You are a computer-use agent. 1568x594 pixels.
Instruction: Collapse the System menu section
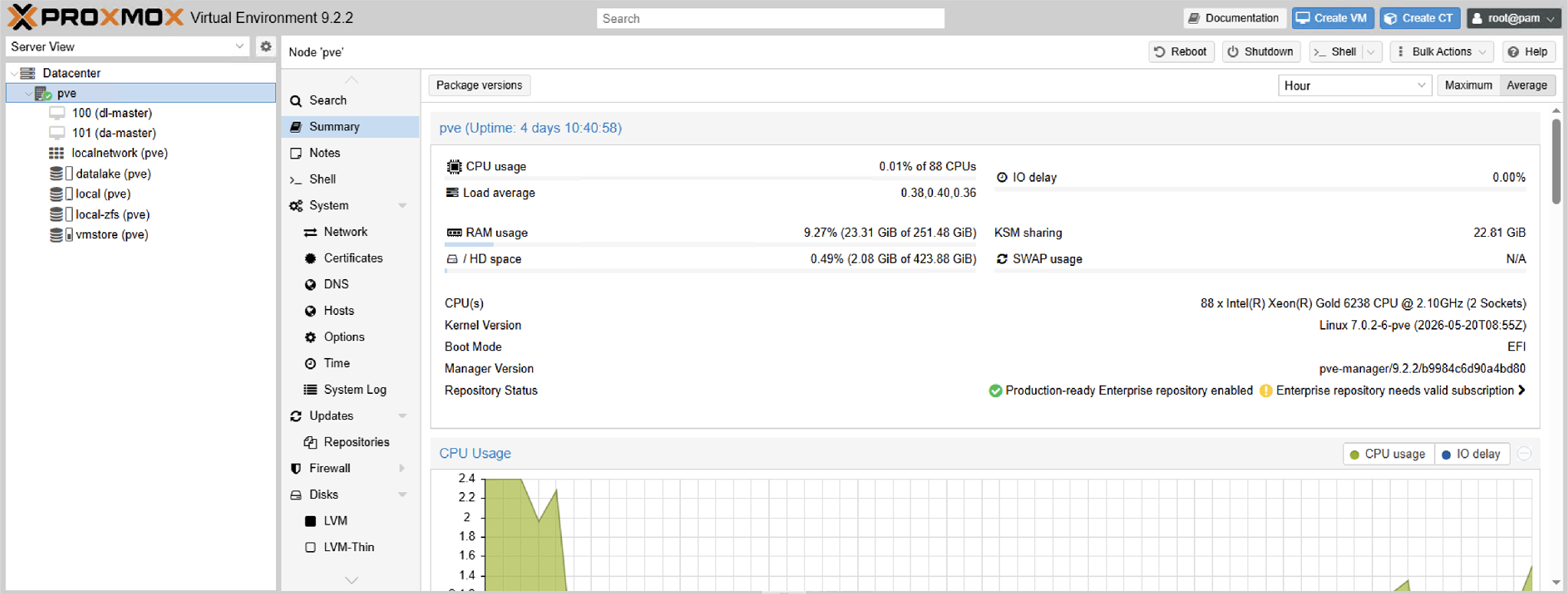[403, 205]
